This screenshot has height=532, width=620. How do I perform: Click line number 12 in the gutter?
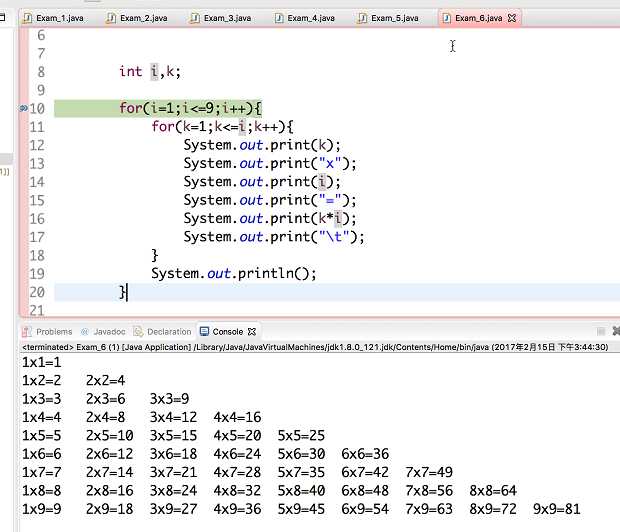[37, 145]
